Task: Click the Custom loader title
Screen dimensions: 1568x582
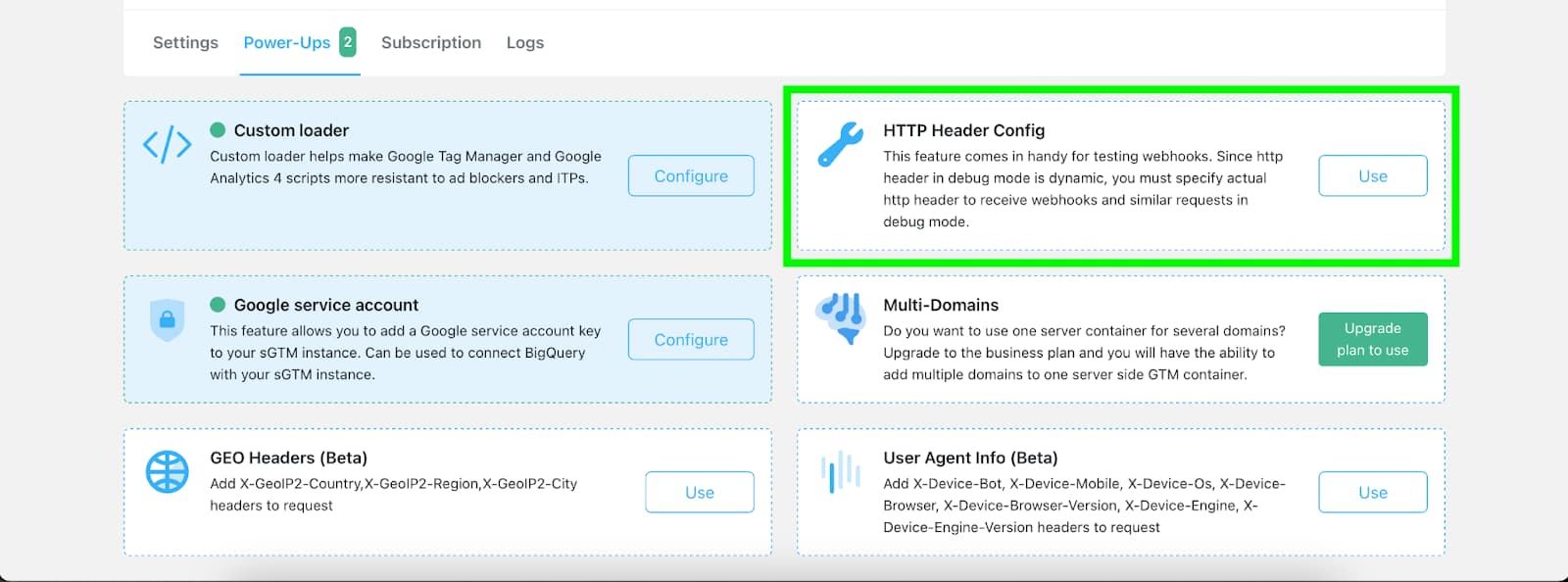Action: pyautogui.click(x=291, y=130)
